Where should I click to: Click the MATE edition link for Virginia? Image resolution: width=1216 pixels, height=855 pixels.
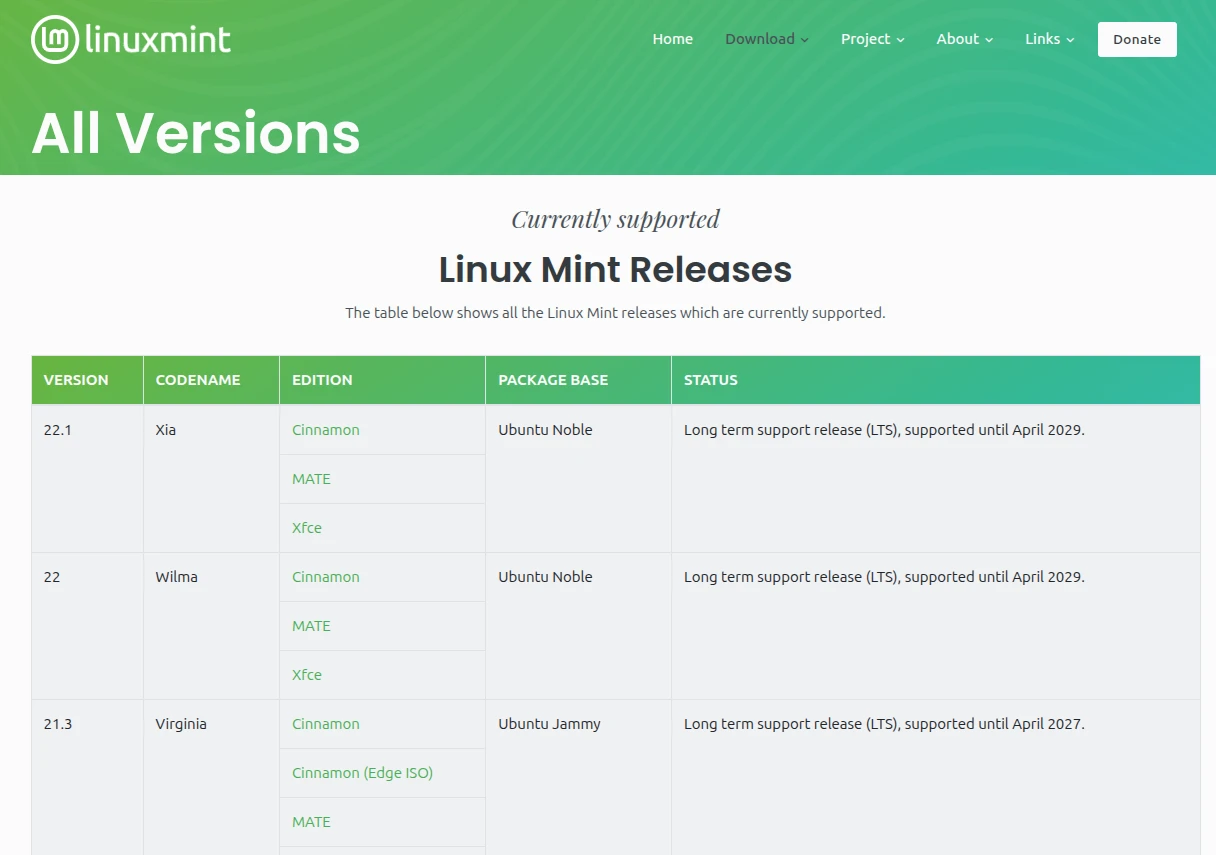click(x=311, y=821)
